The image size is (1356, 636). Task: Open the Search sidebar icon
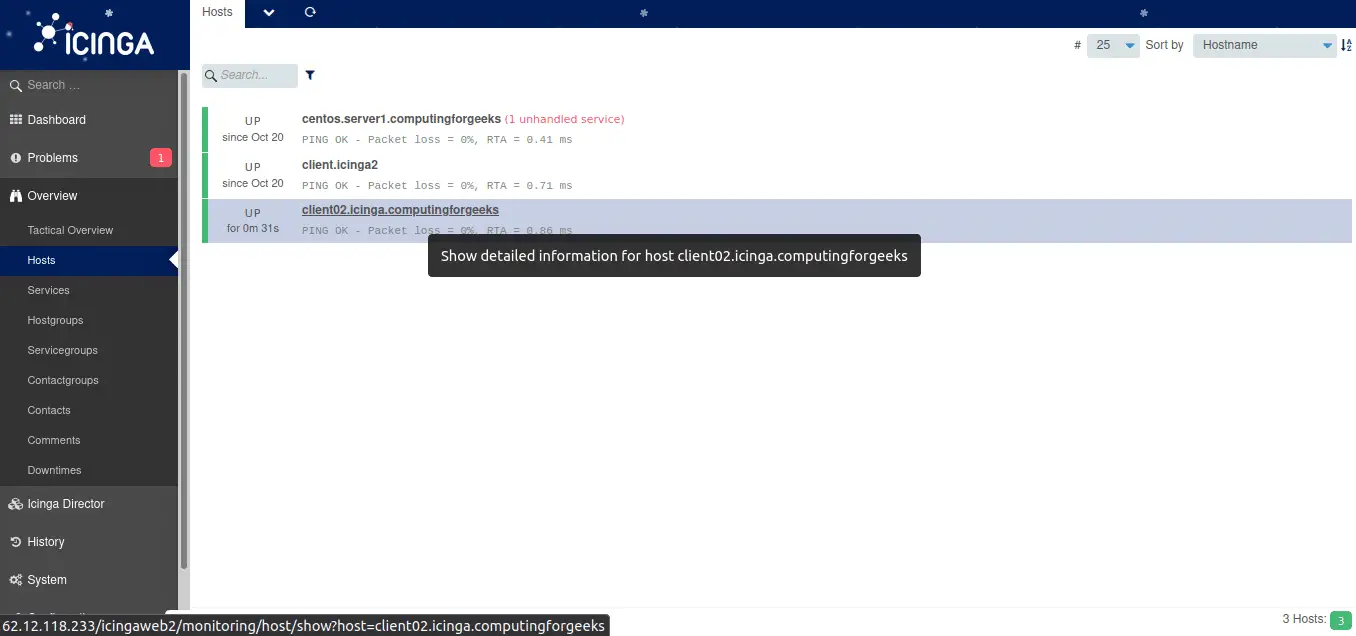click(14, 85)
